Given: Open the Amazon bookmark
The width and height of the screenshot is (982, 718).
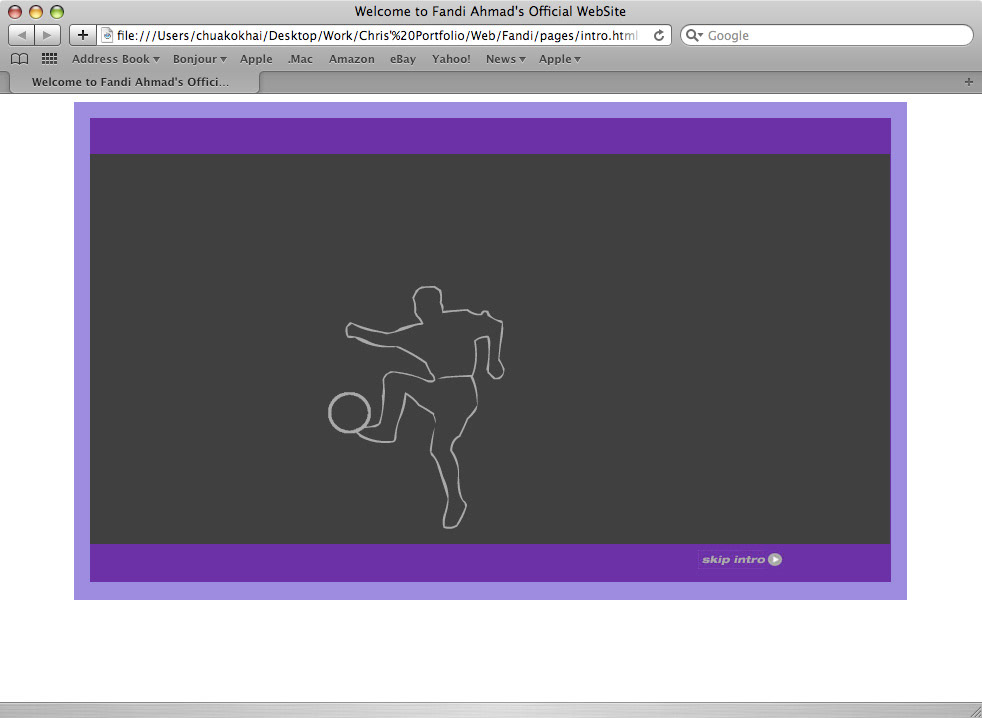Looking at the screenshot, I should point(351,59).
